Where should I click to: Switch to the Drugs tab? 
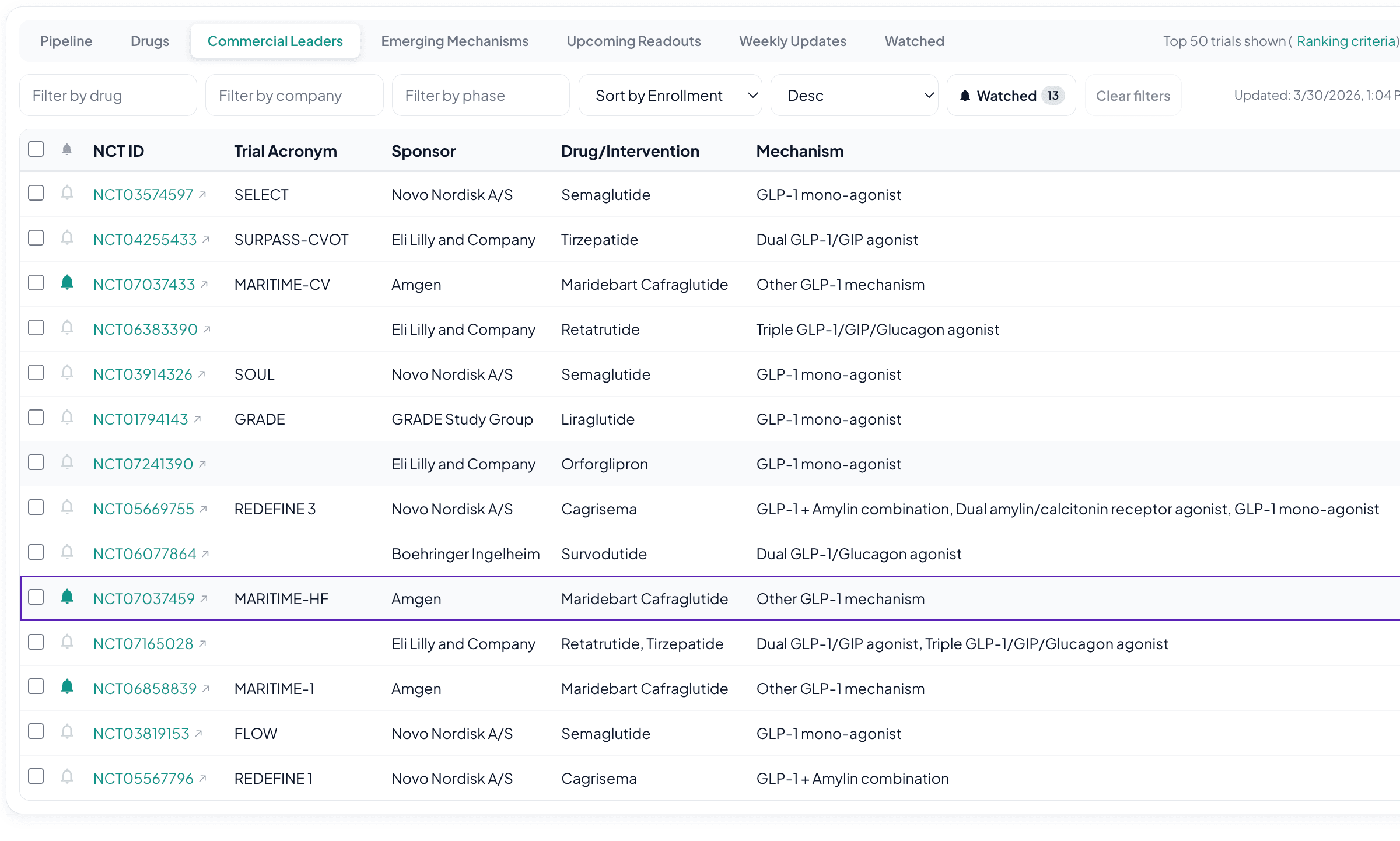coord(150,41)
